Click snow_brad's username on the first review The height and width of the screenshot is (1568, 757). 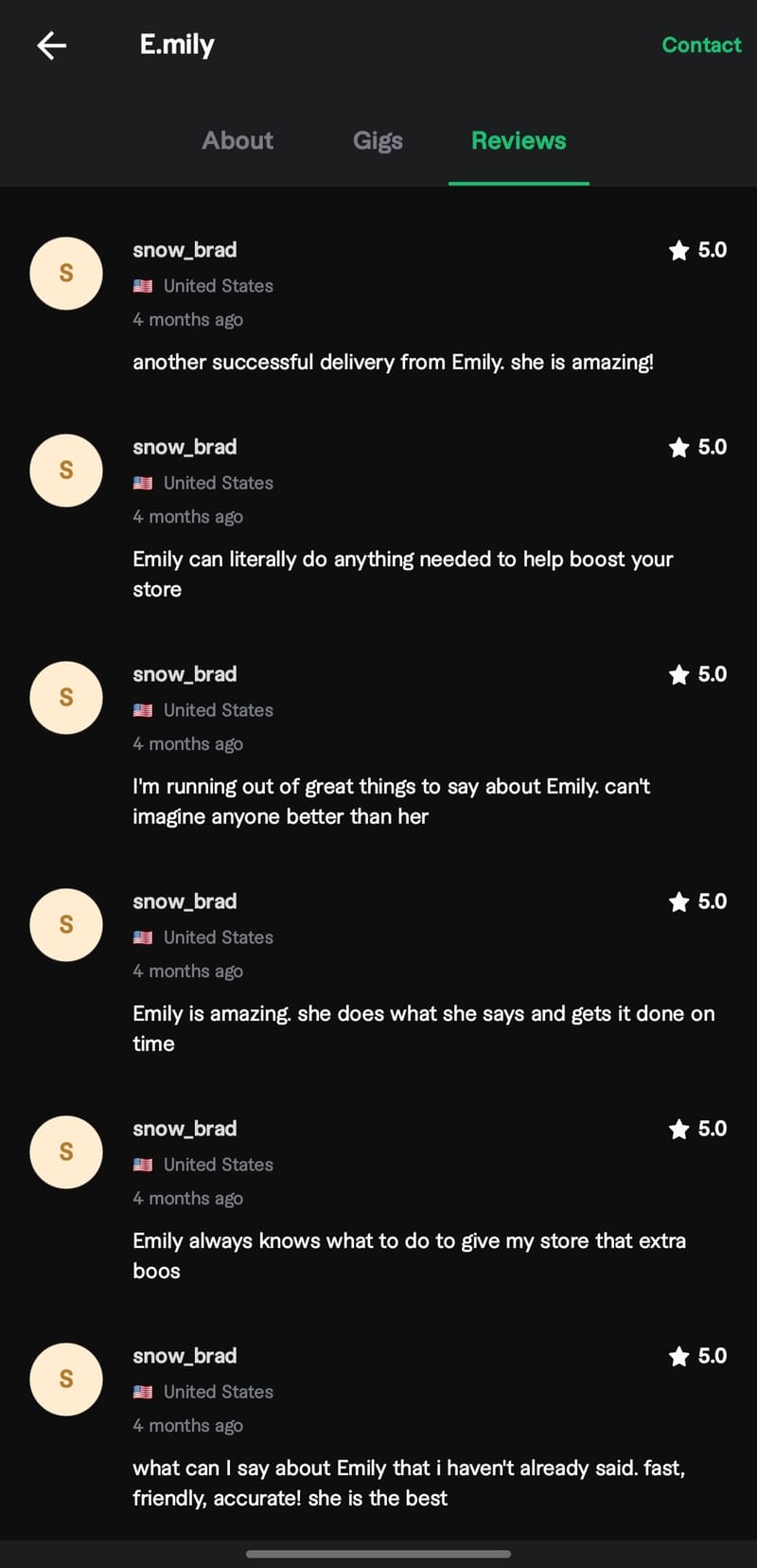[x=184, y=250]
